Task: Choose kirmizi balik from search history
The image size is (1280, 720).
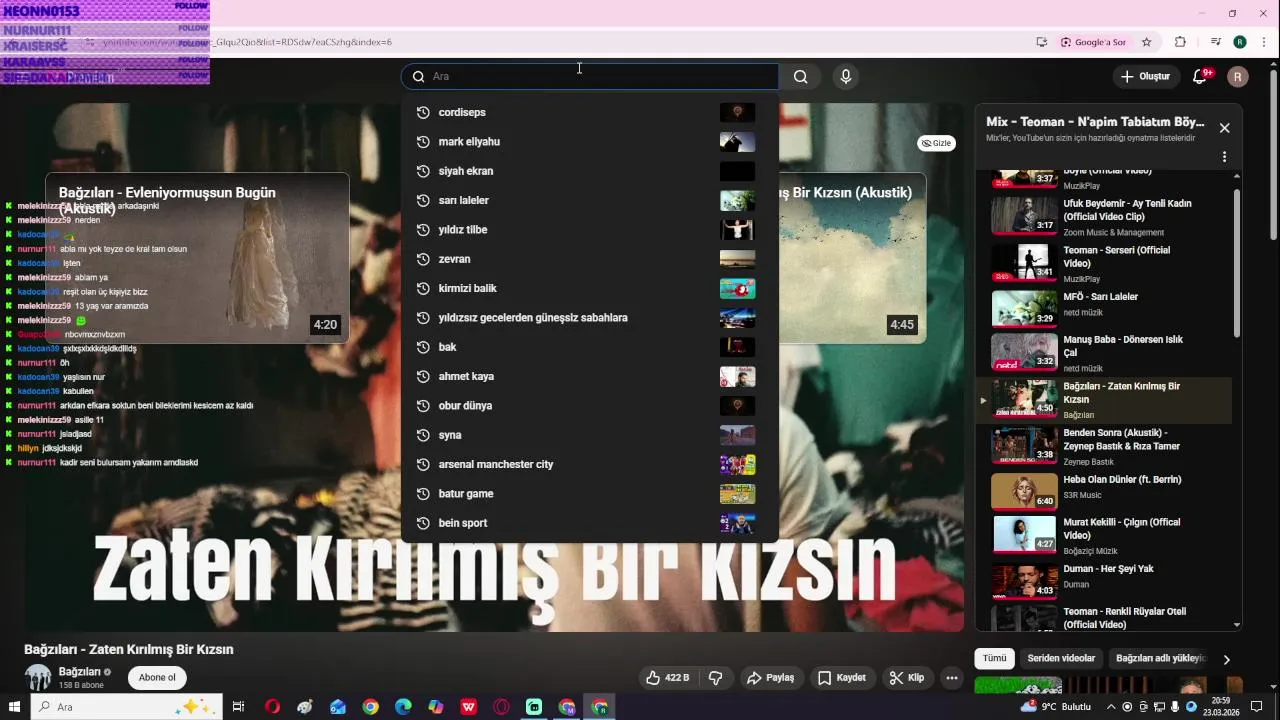Action: pos(589,288)
